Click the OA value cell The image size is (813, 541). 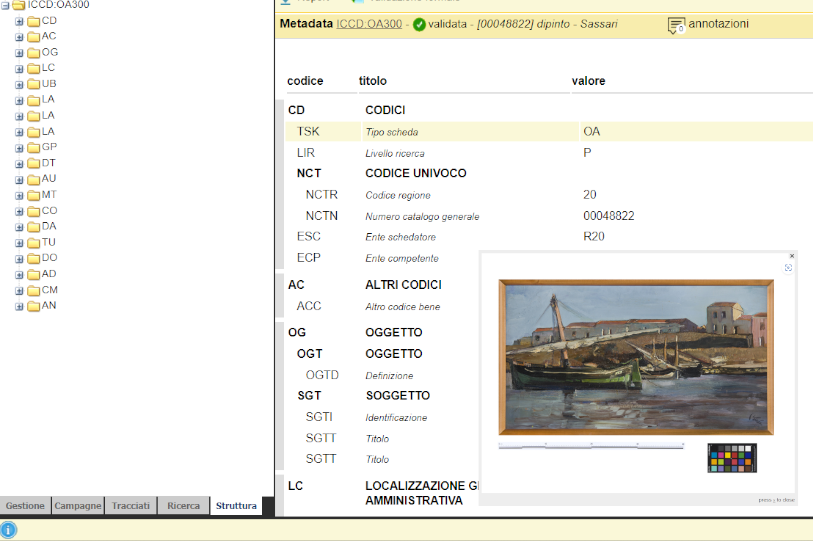point(592,132)
